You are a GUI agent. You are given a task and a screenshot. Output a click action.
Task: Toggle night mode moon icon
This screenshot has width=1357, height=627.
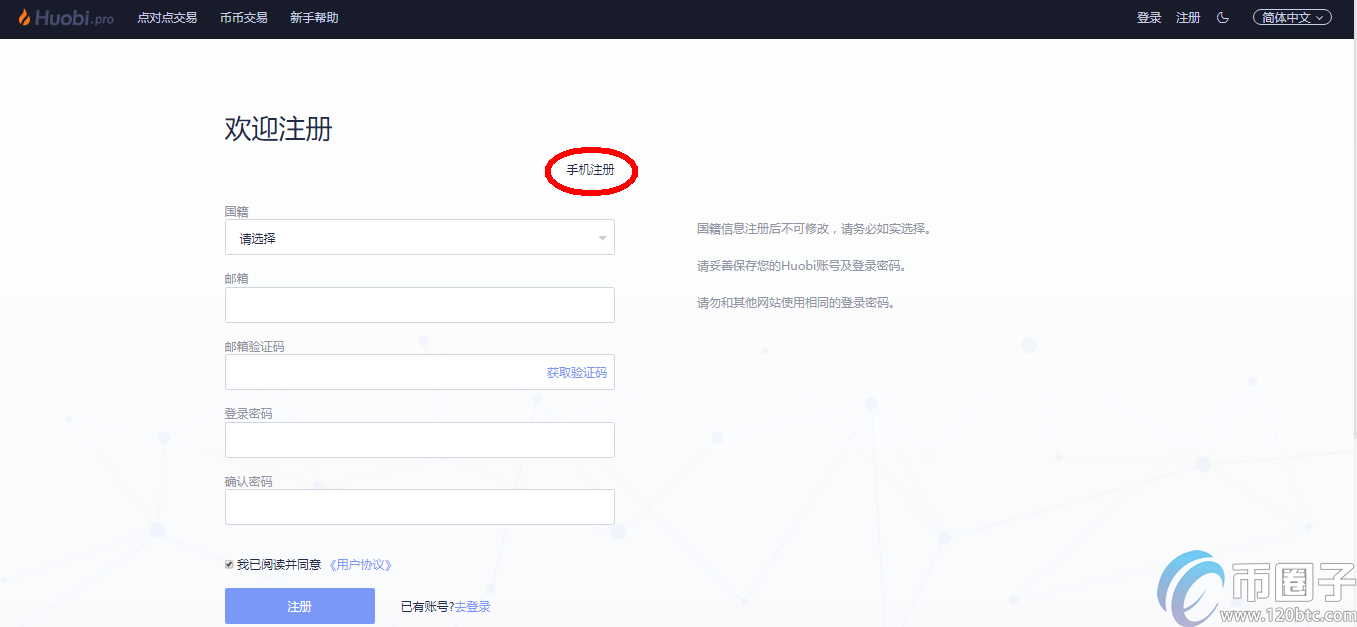pyautogui.click(x=1222, y=18)
